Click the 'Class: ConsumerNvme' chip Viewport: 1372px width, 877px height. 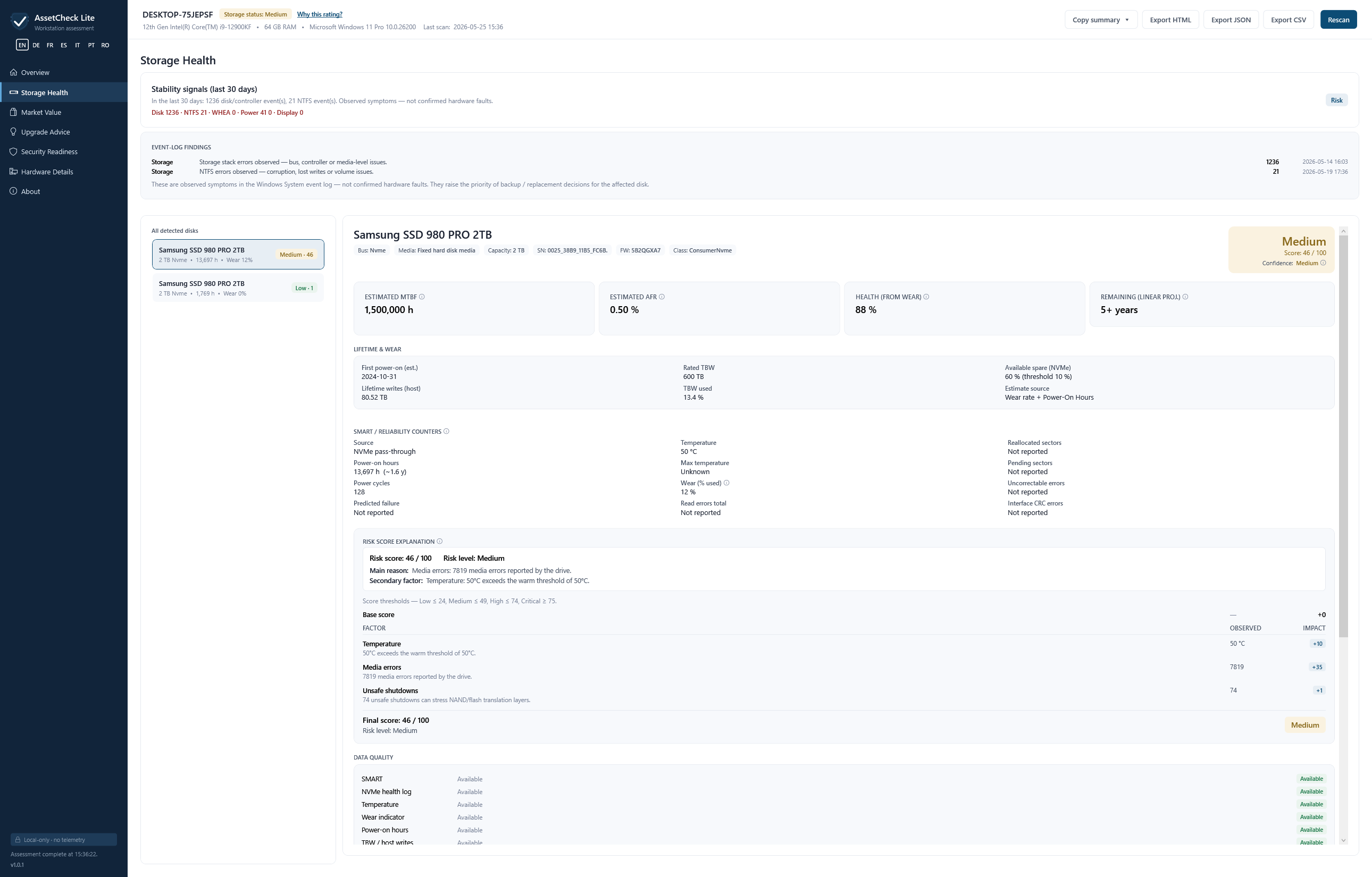pos(702,250)
